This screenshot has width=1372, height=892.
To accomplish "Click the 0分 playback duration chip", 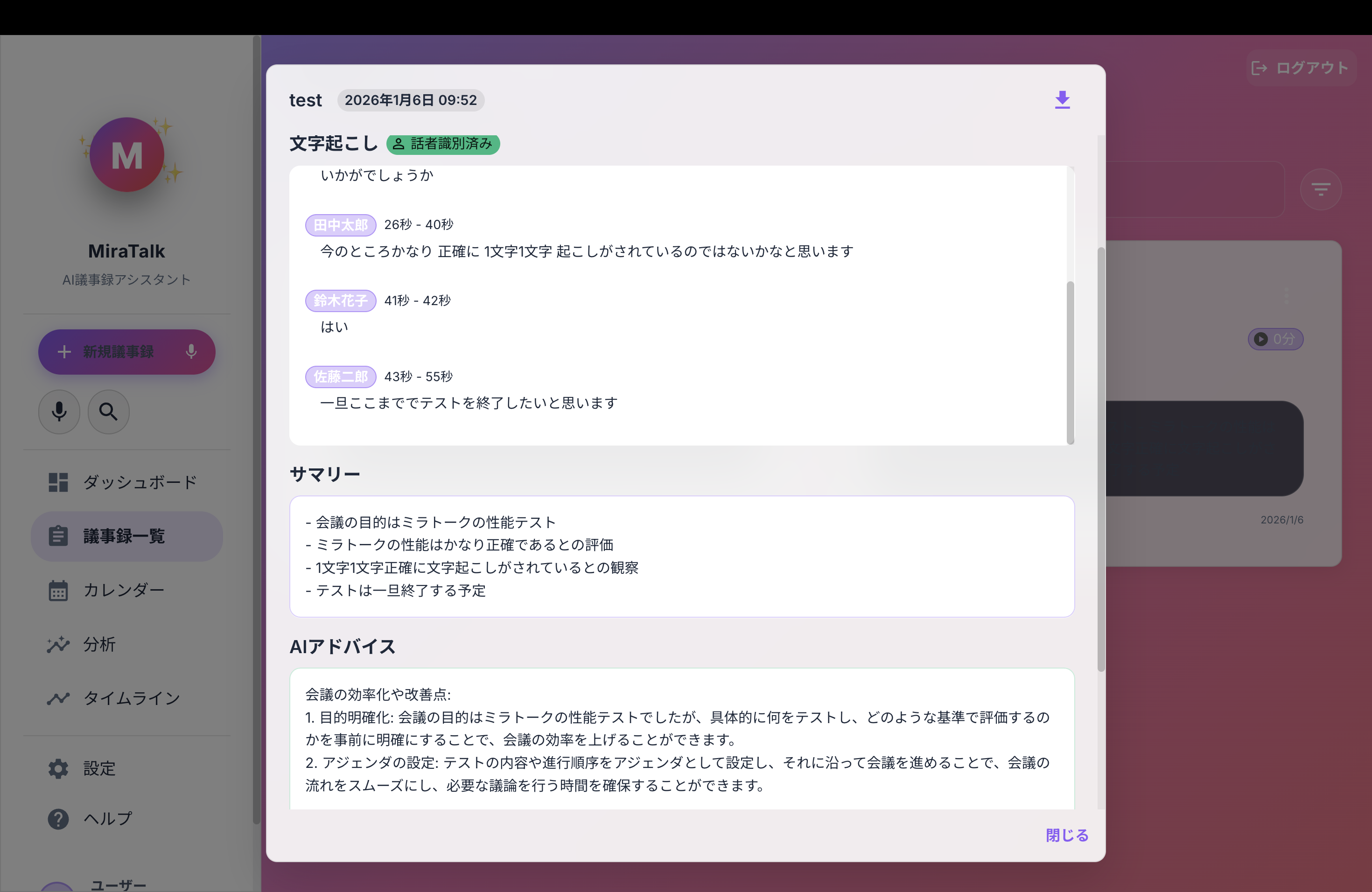I will click(x=1275, y=339).
